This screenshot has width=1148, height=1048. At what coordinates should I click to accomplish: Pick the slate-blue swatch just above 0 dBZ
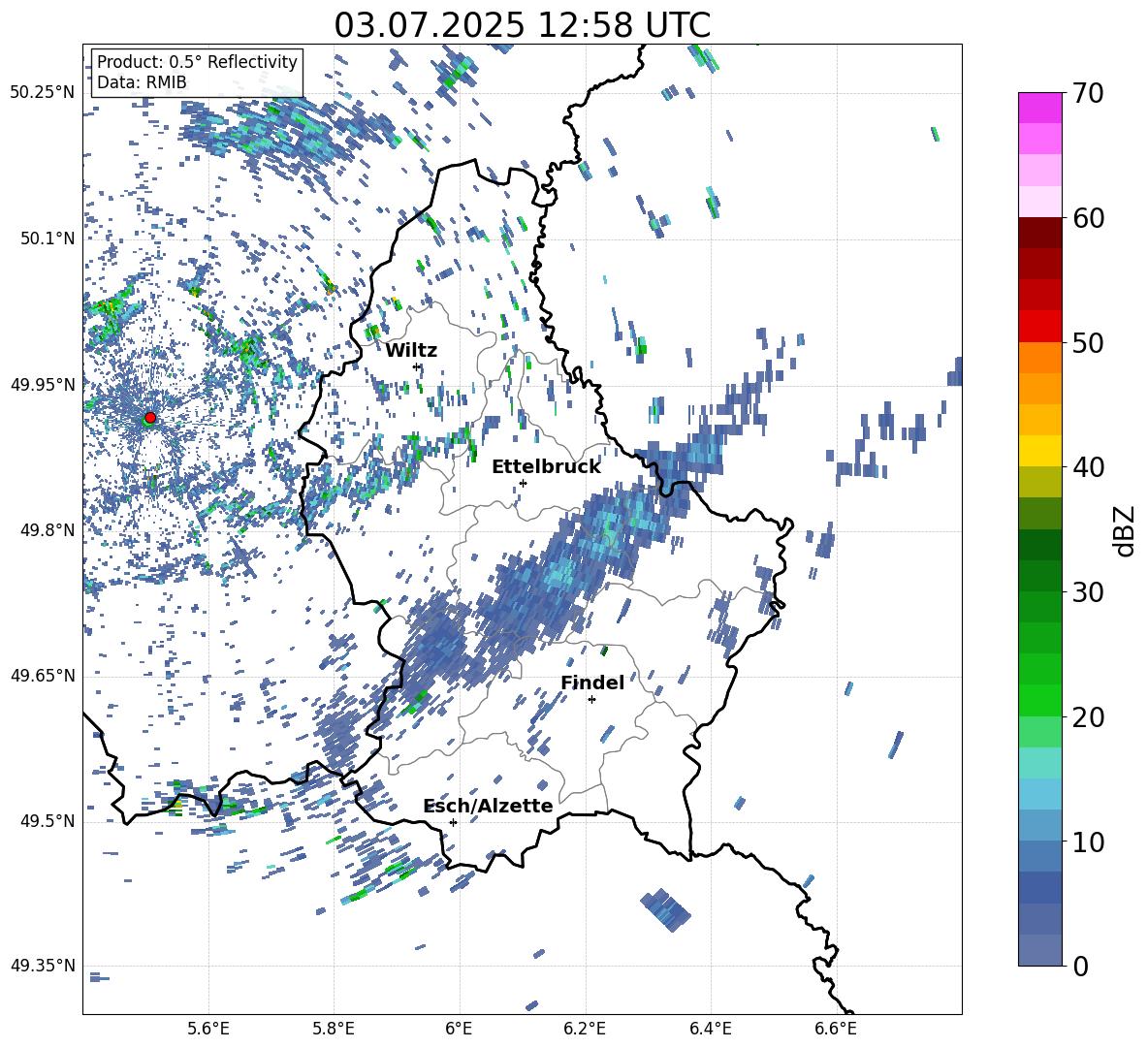(1039, 950)
